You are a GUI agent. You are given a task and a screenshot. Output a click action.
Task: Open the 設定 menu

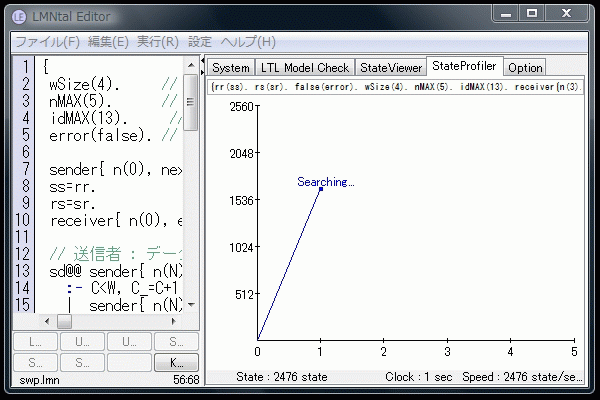pyautogui.click(x=200, y=42)
